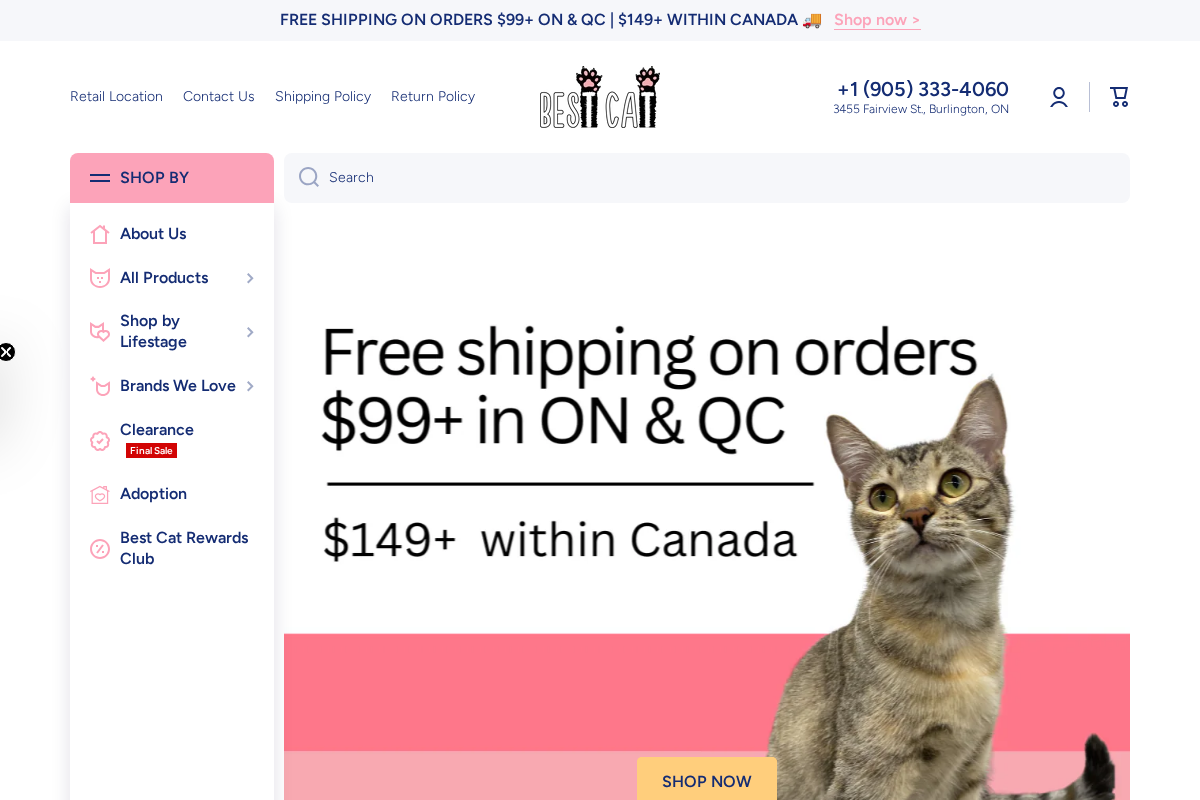Click the Adoption gift-box icon

coord(100,494)
